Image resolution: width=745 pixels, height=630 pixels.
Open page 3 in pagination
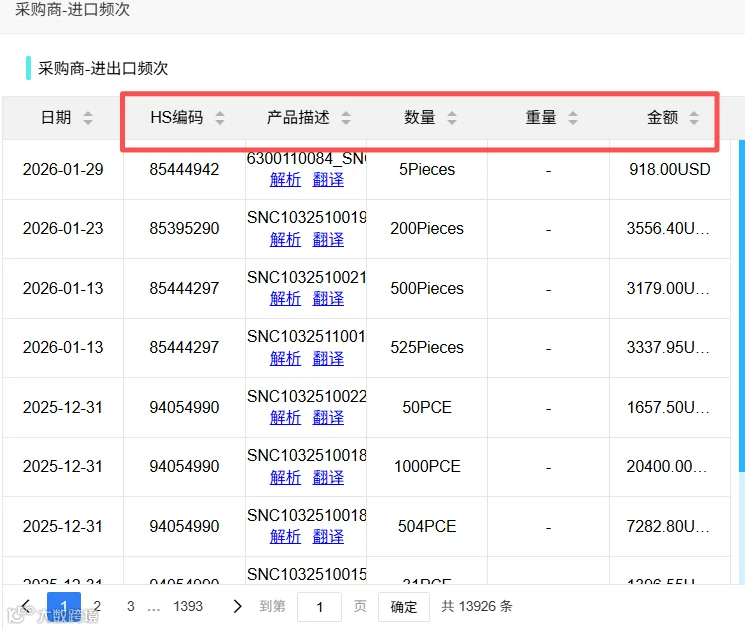(131, 606)
